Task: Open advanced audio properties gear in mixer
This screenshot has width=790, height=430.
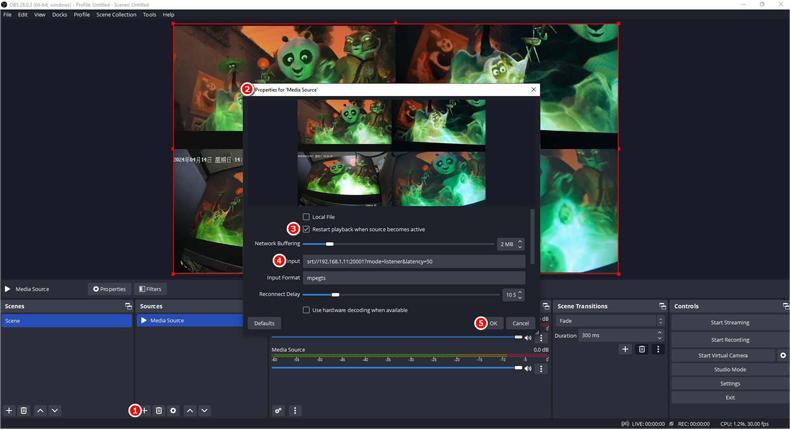Action: (279, 411)
